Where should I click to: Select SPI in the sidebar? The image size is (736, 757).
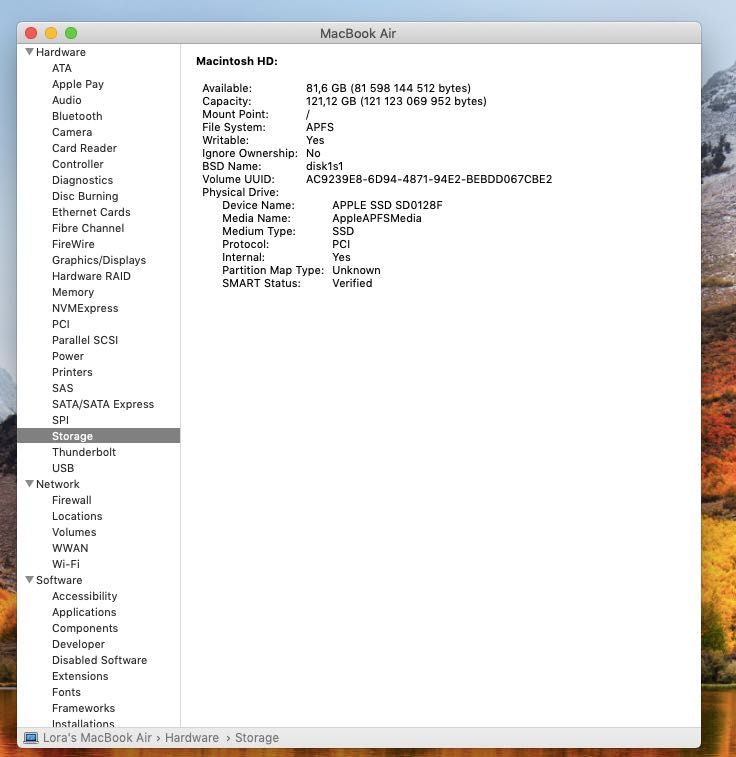click(60, 420)
